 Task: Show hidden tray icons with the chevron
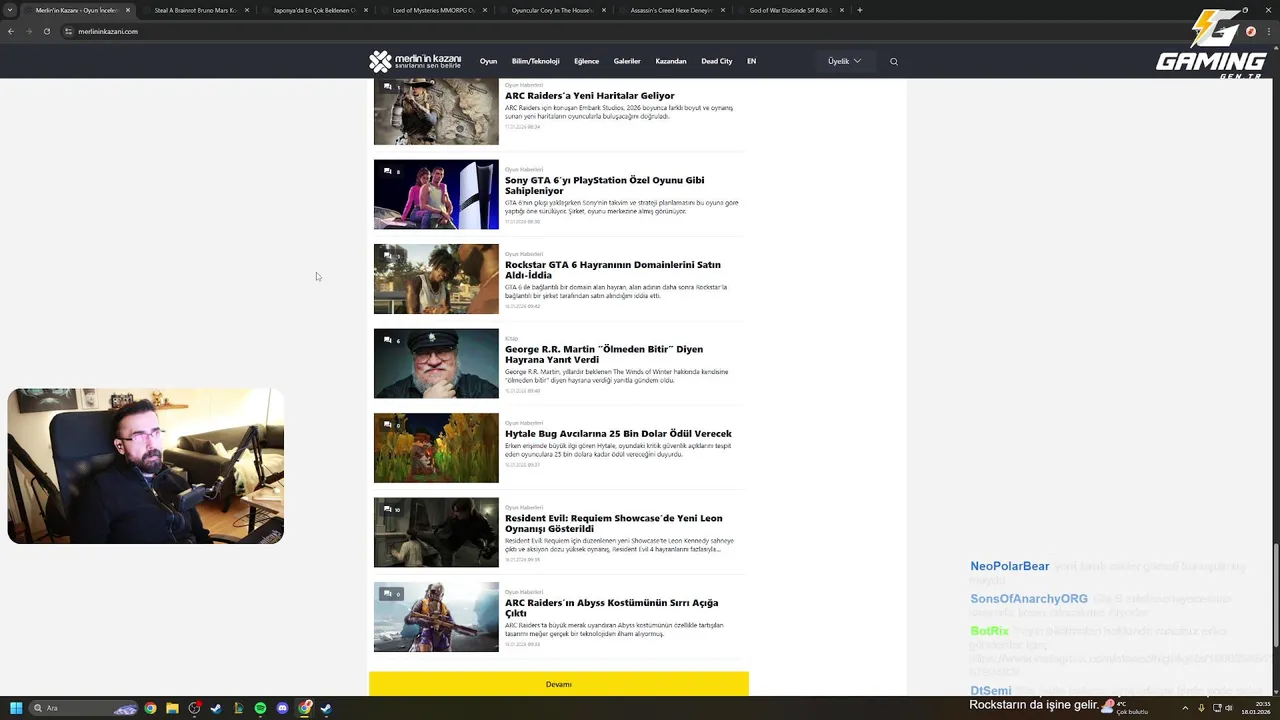point(1185,708)
